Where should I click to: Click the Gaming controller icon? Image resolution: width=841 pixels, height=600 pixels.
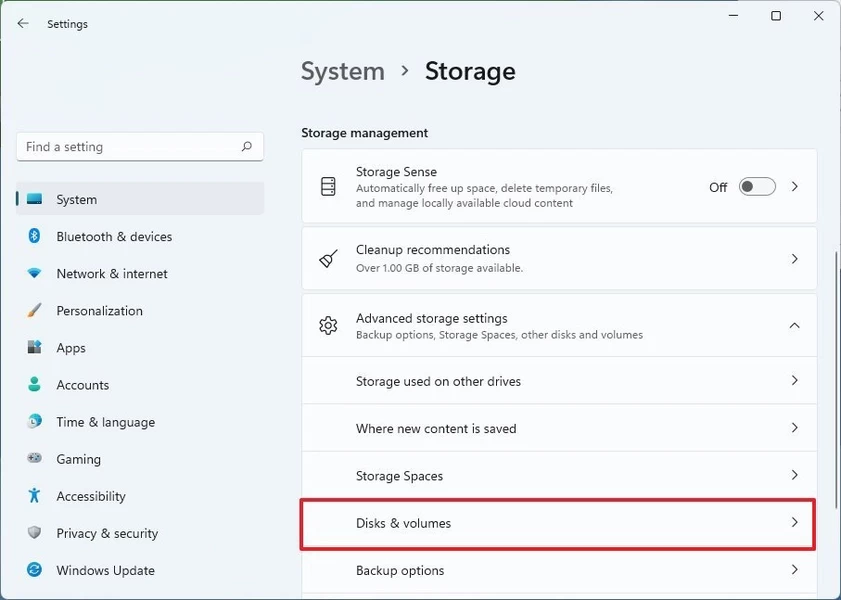[35, 459]
